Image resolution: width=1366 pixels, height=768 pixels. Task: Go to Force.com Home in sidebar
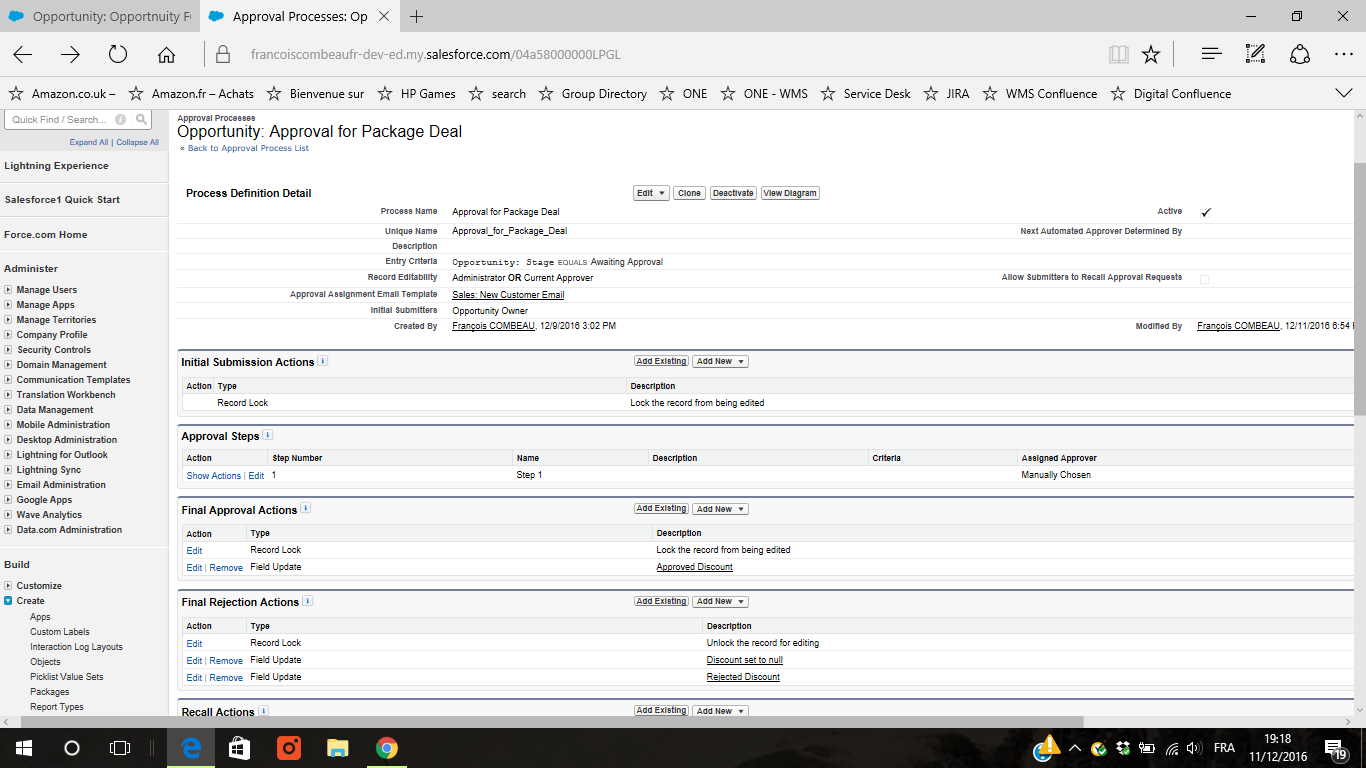click(x=46, y=235)
